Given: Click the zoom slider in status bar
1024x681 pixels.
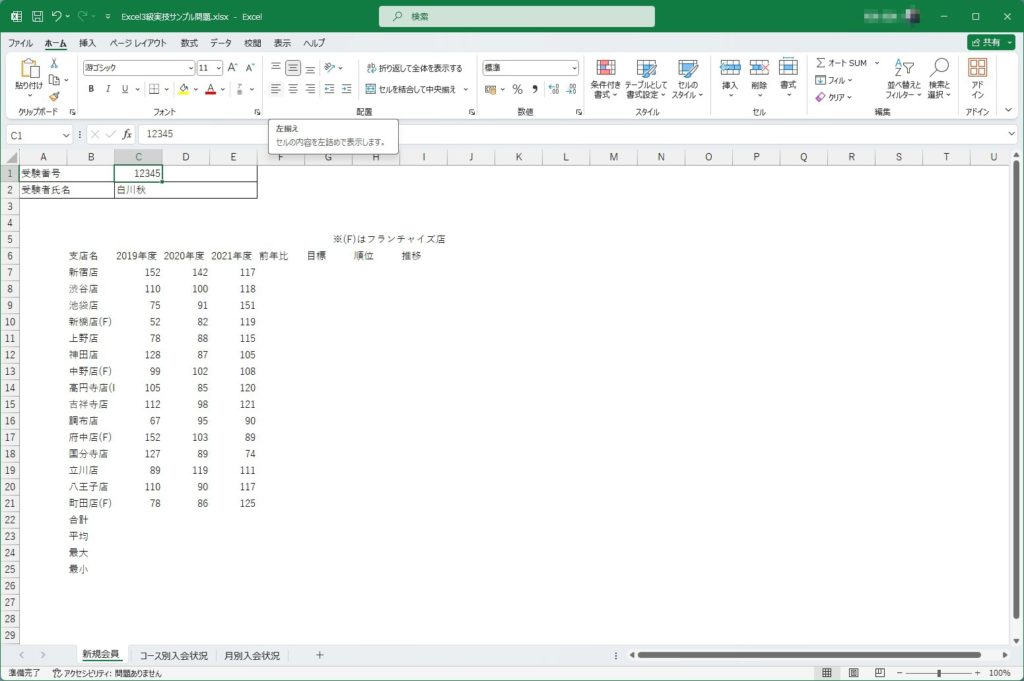Looking at the screenshot, I should click(938, 673).
